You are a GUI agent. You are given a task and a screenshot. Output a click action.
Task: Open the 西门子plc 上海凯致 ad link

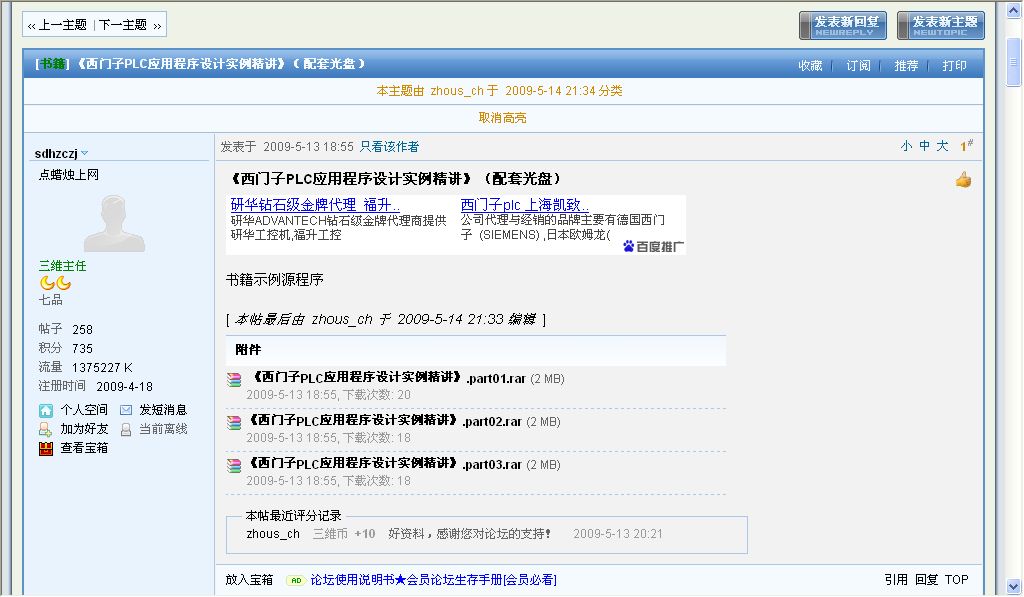pos(524,204)
